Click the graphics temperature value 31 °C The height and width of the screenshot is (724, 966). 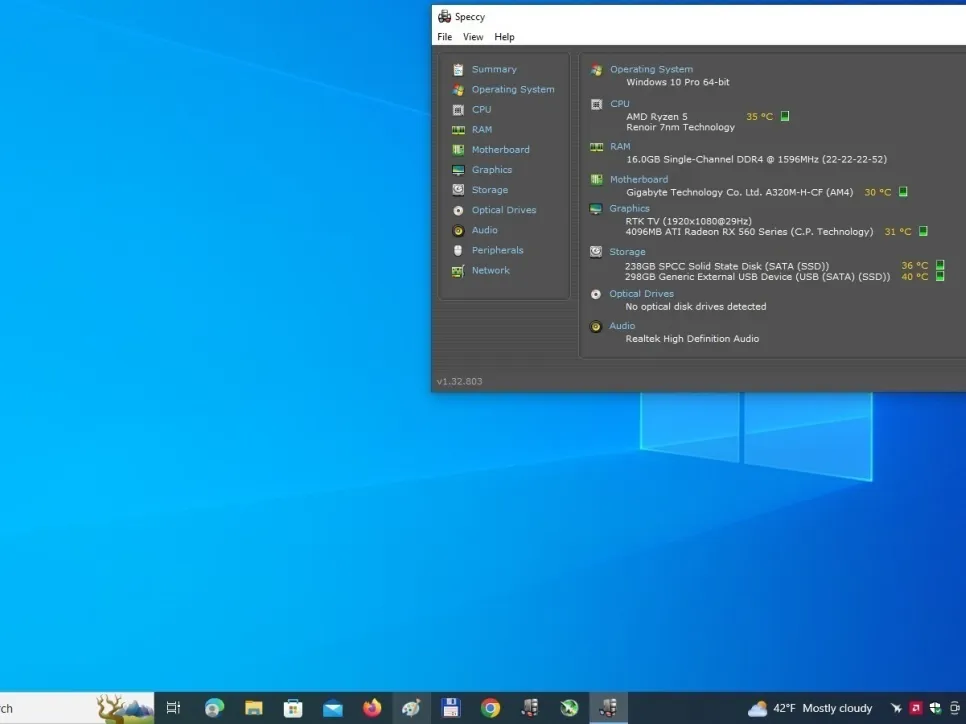tap(898, 232)
